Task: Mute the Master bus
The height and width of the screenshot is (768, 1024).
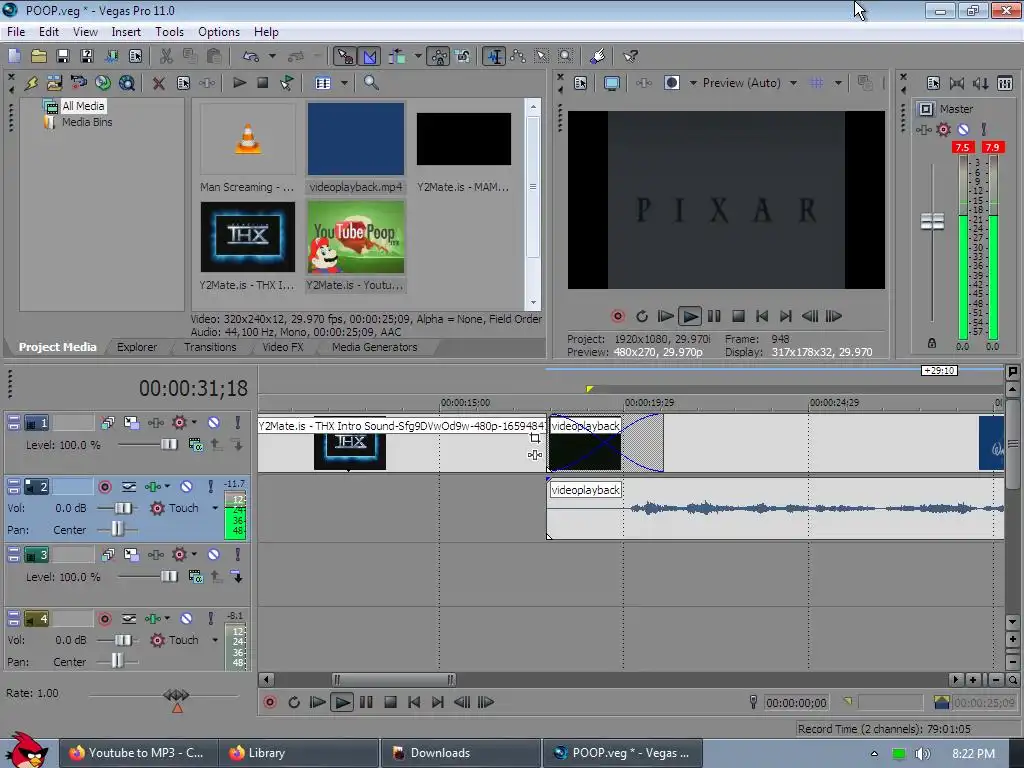Action: click(x=963, y=129)
